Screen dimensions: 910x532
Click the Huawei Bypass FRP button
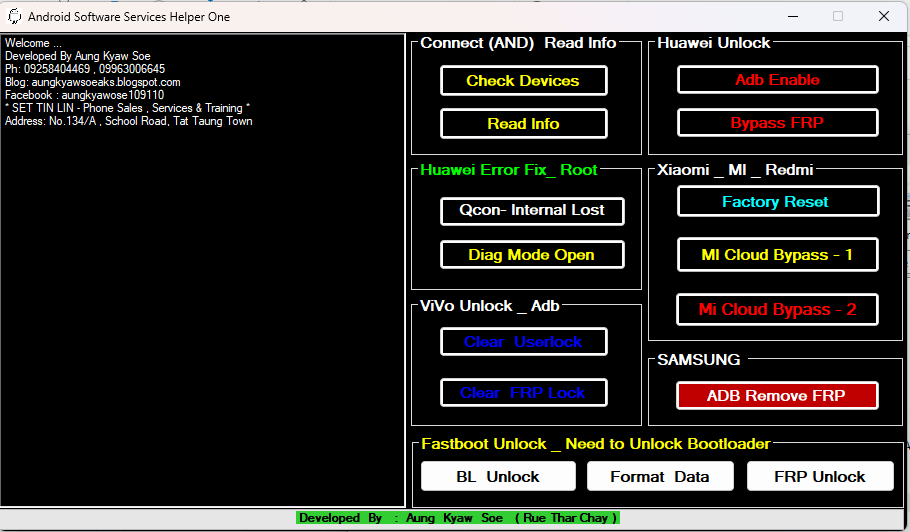pyautogui.click(x=777, y=122)
